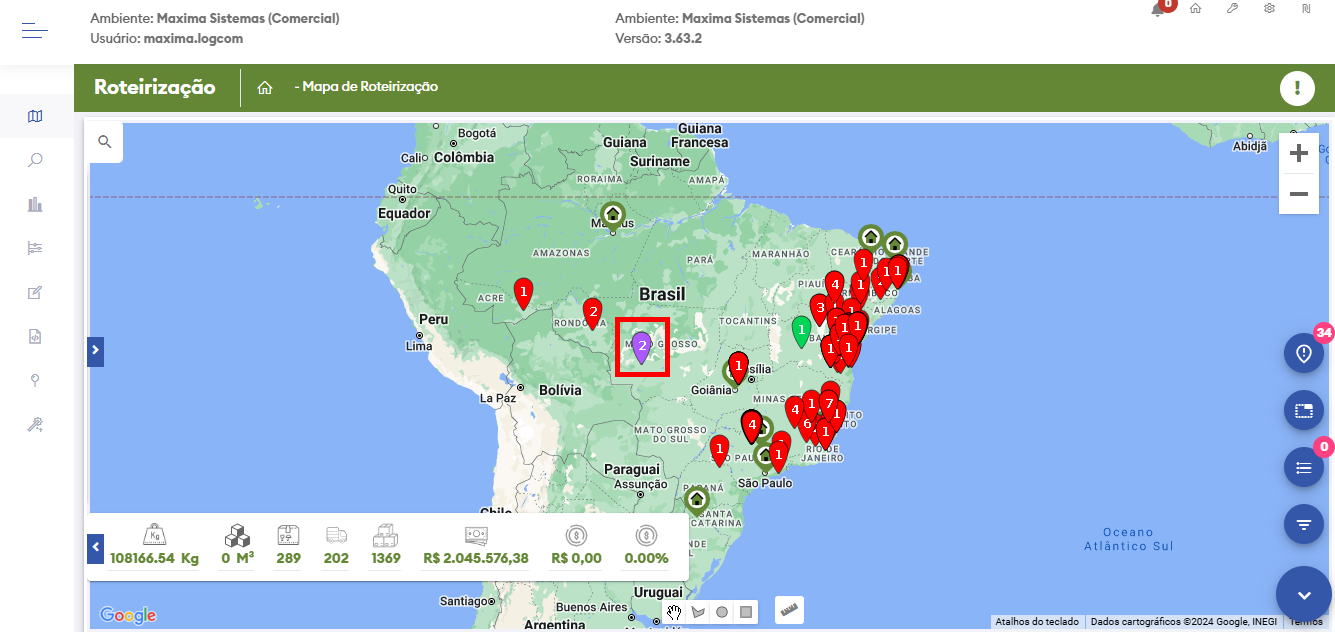Viewport: 1335px width, 632px height.
Task: Click the coin icon above 0.00%
Action: pyautogui.click(x=646, y=535)
